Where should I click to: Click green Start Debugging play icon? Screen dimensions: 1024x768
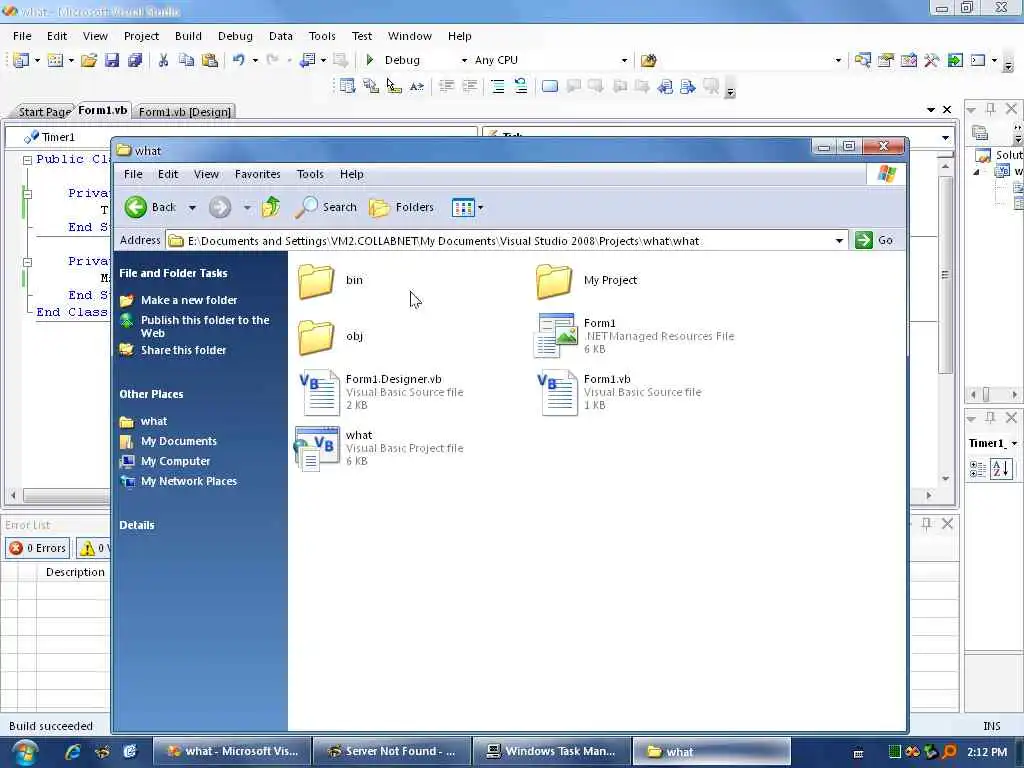pos(370,60)
